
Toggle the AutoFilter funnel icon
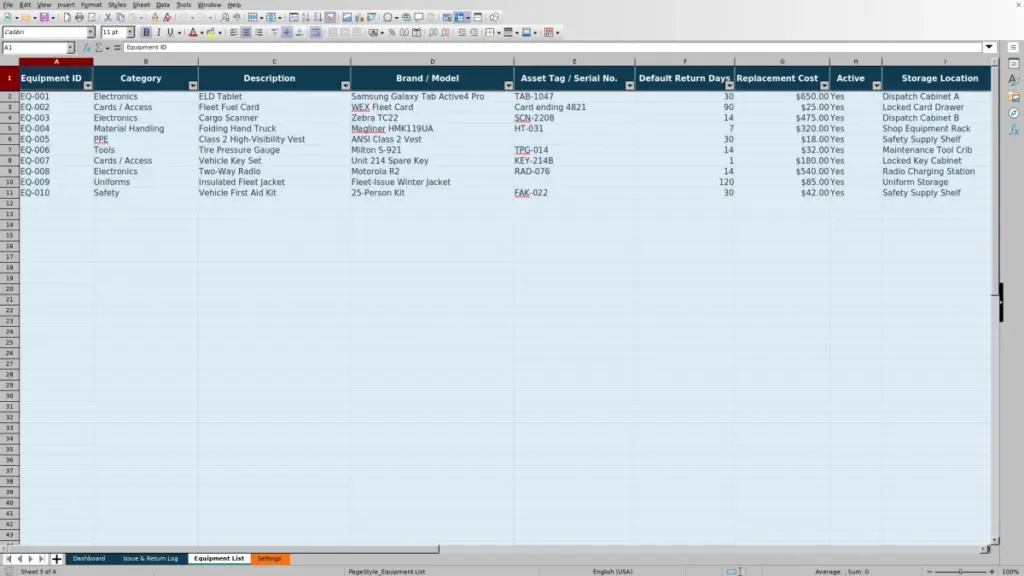[330, 18]
